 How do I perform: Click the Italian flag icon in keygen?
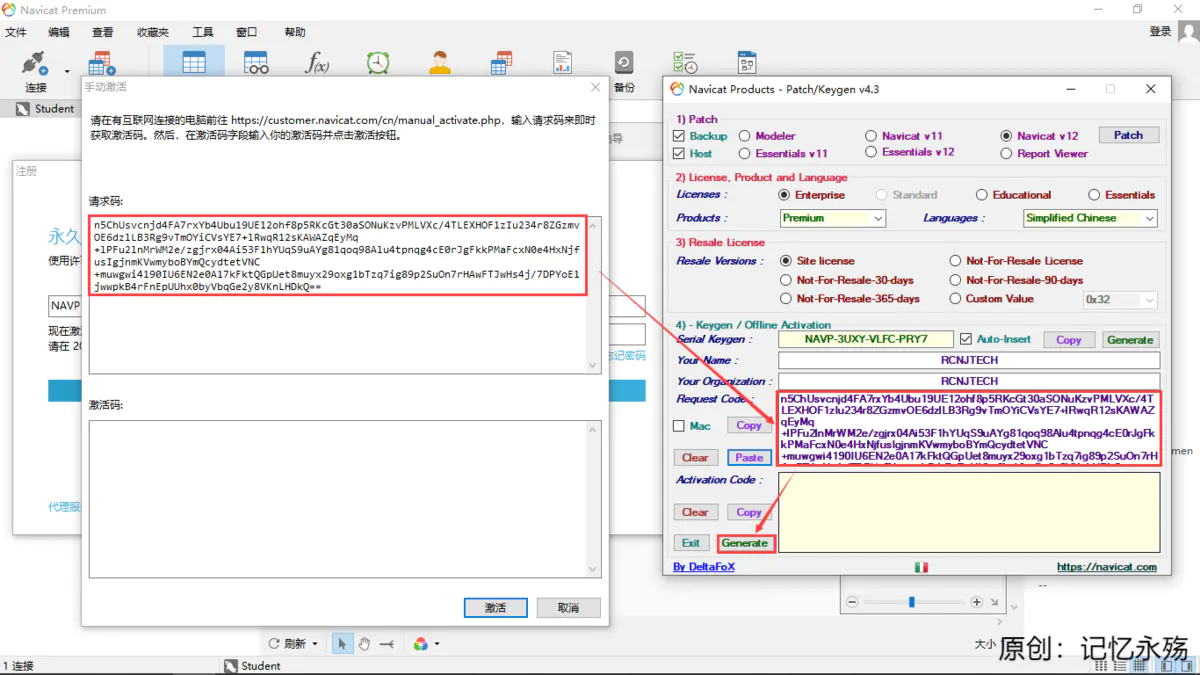click(x=921, y=567)
